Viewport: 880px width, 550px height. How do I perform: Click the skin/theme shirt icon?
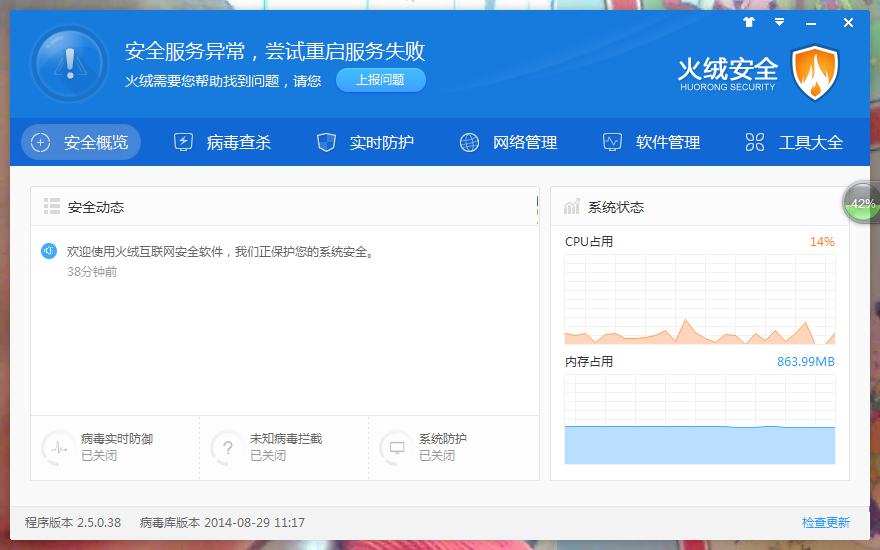click(x=749, y=22)
